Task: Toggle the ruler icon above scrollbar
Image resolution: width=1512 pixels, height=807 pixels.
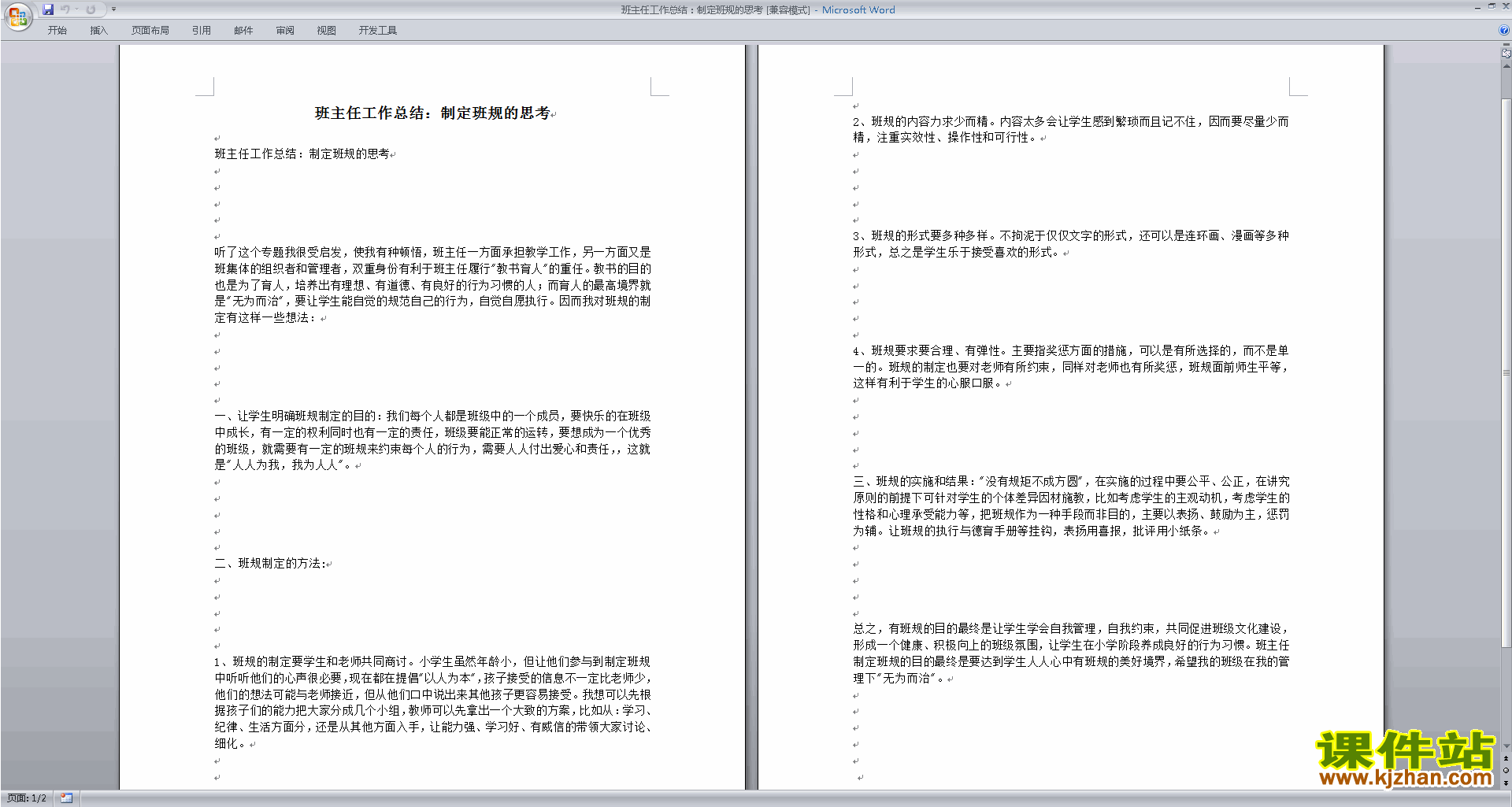Action: click(1506, 54)
